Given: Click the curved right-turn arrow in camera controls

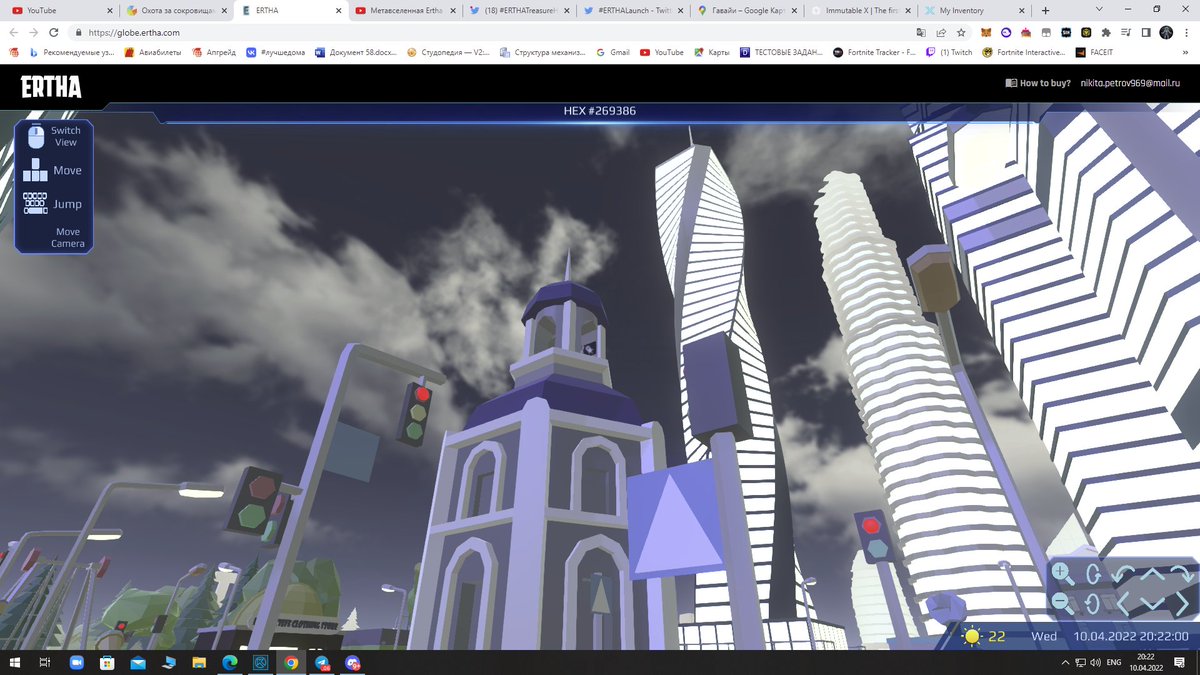Looking at the screenshot, I should point(1182,574).
